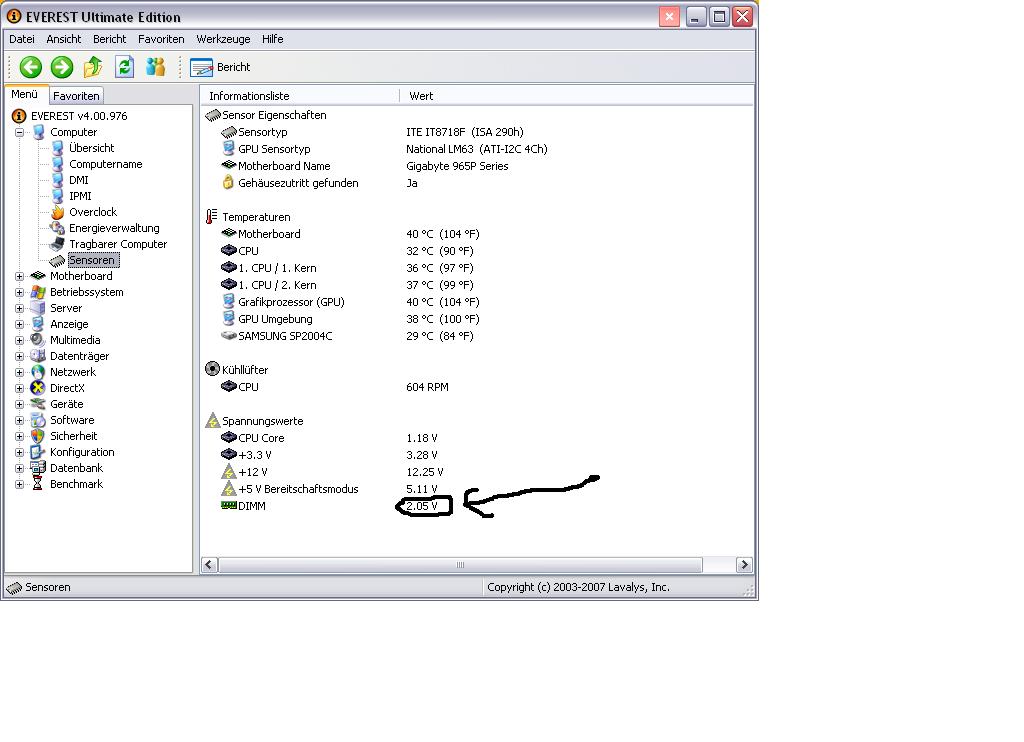Expand the DirectX tree node
This screenshot has width=1024, height=742.
20,388
